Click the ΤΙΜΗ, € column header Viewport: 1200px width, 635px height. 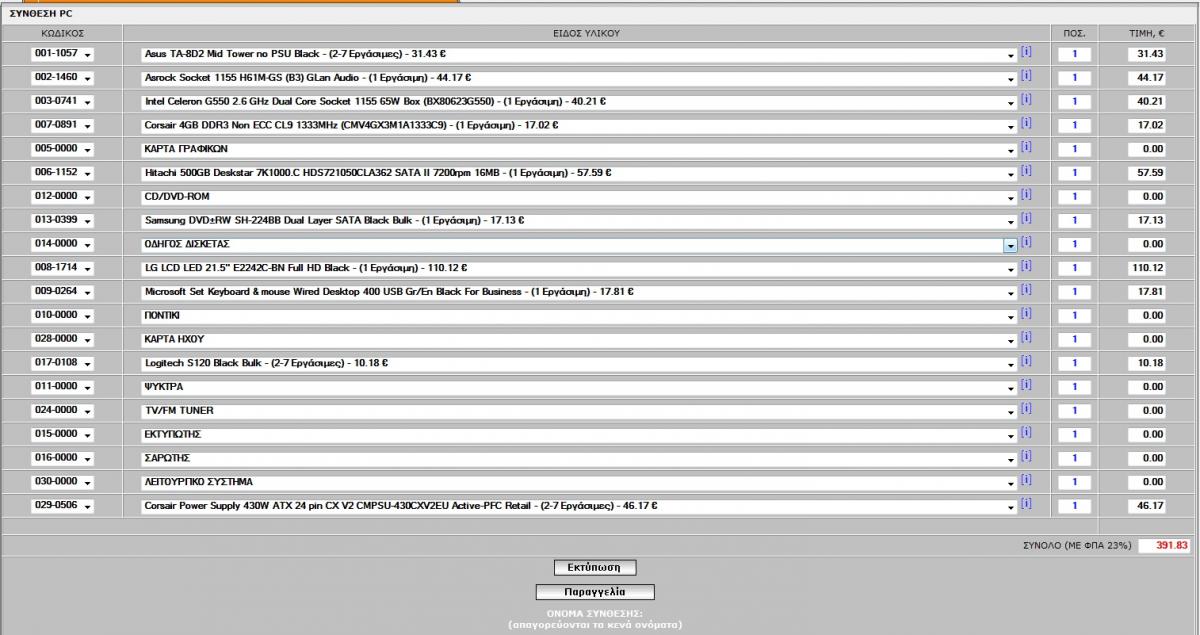coord(1147,33)
